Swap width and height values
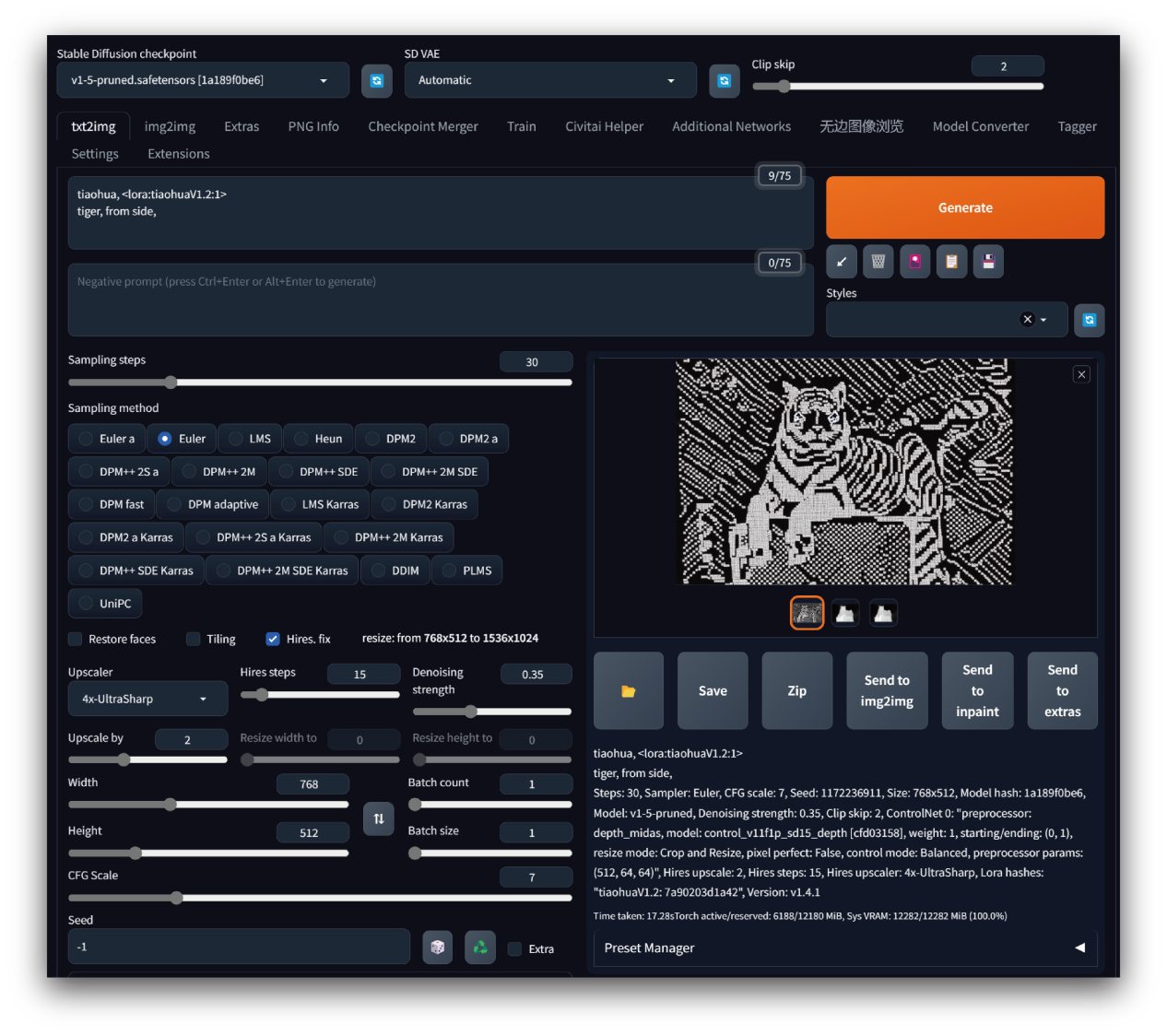 (378, 818)
